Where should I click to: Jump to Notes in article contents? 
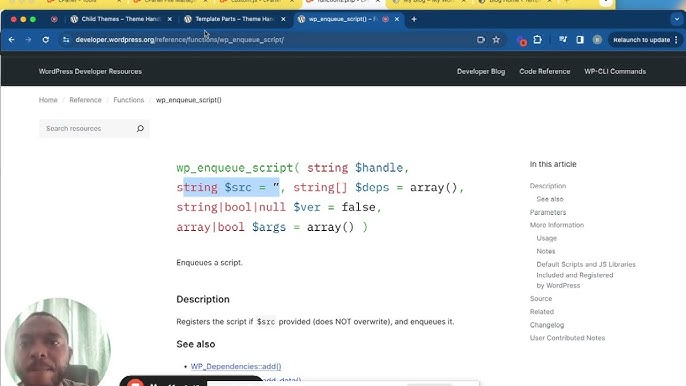(546, 251)
